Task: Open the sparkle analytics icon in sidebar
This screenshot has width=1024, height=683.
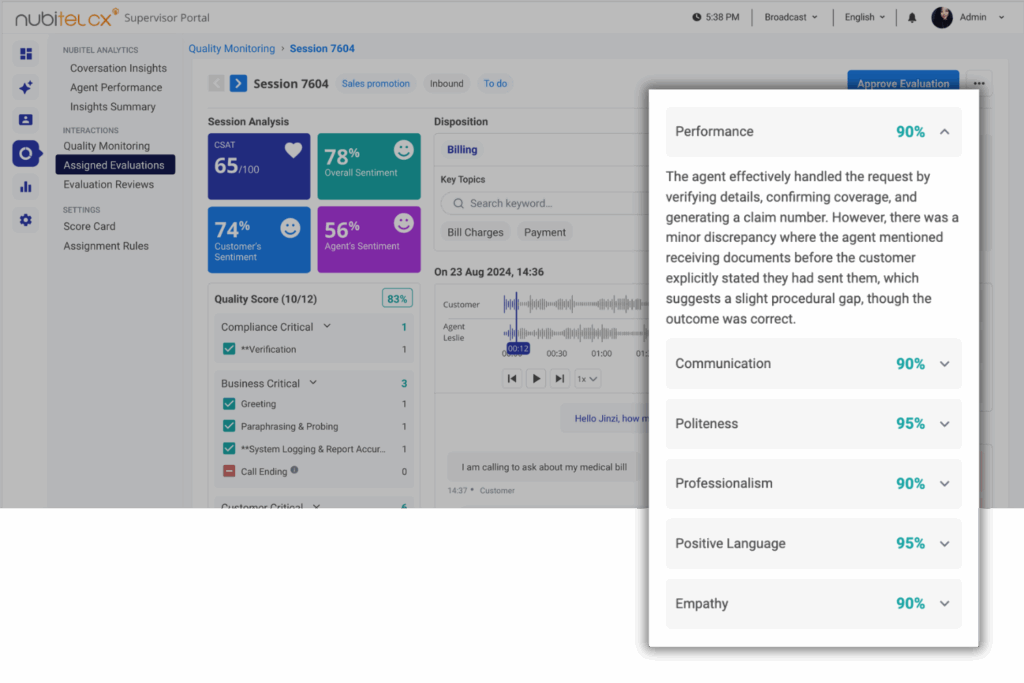Action: tap(25, 87)
